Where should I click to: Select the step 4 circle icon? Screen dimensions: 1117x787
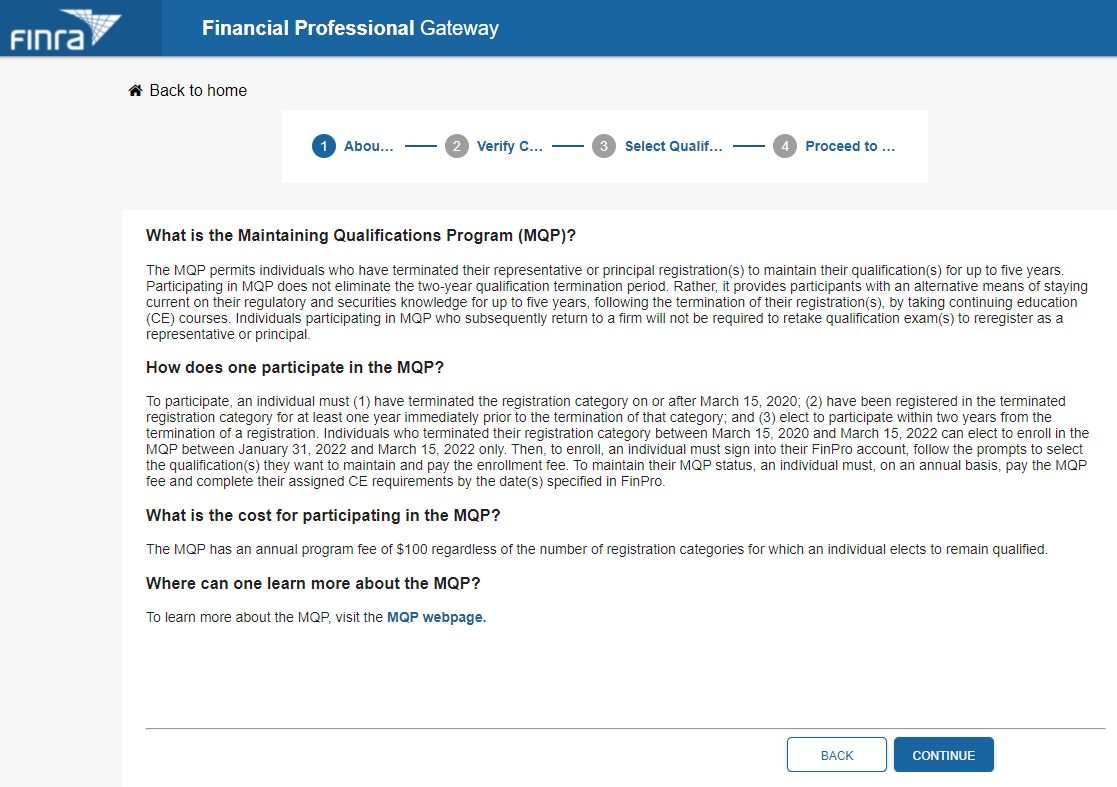point(784,146)
